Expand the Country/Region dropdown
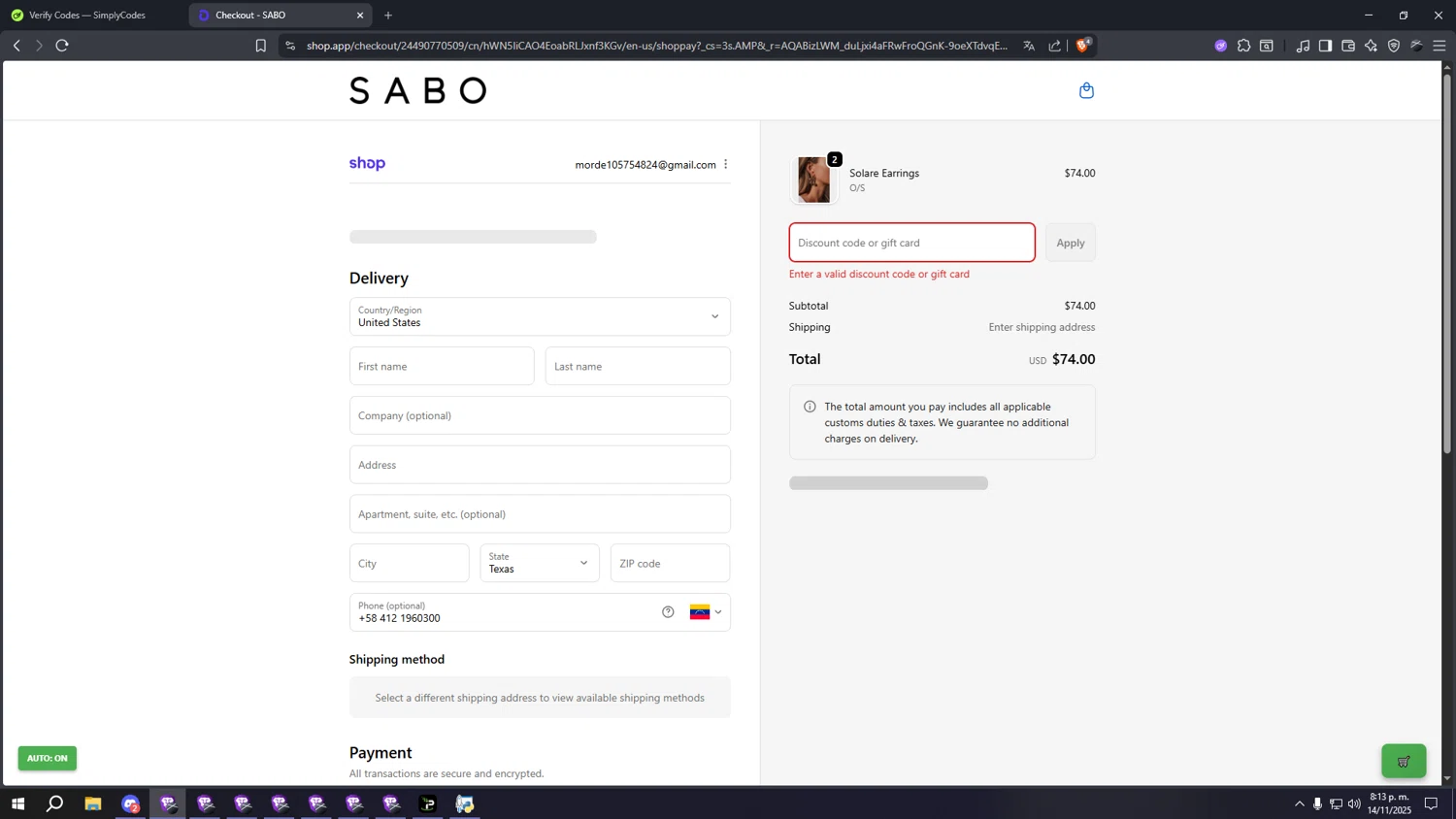Image resolution: width=1456 pixels, height=819 pixels. (540, 316)
